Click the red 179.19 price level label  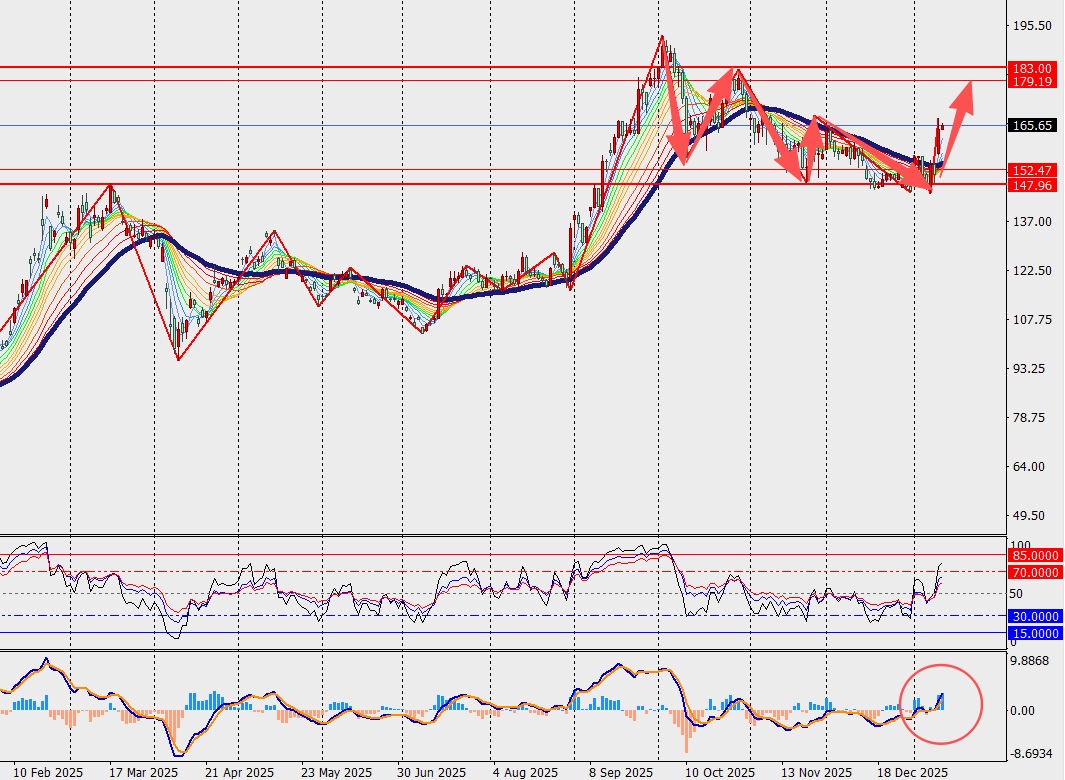click(1031, 81)
